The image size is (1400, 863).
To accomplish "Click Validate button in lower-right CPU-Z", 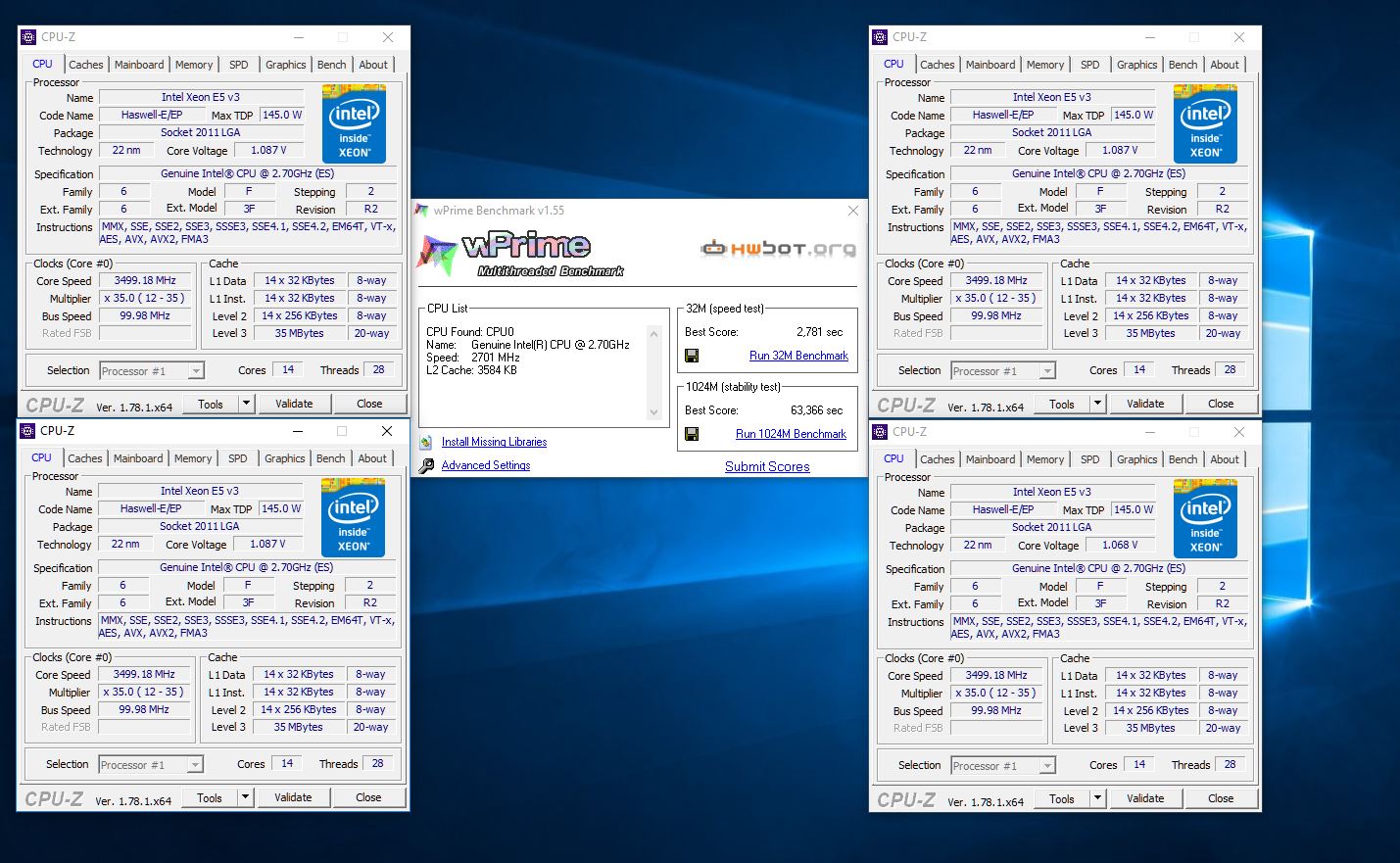I will tap(1145, 798).
